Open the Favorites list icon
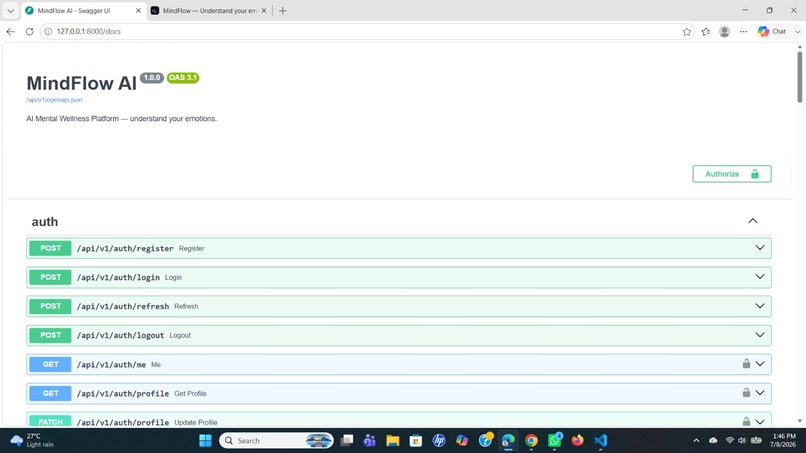Viewport: 806px width, 453px height. (706, 31)
